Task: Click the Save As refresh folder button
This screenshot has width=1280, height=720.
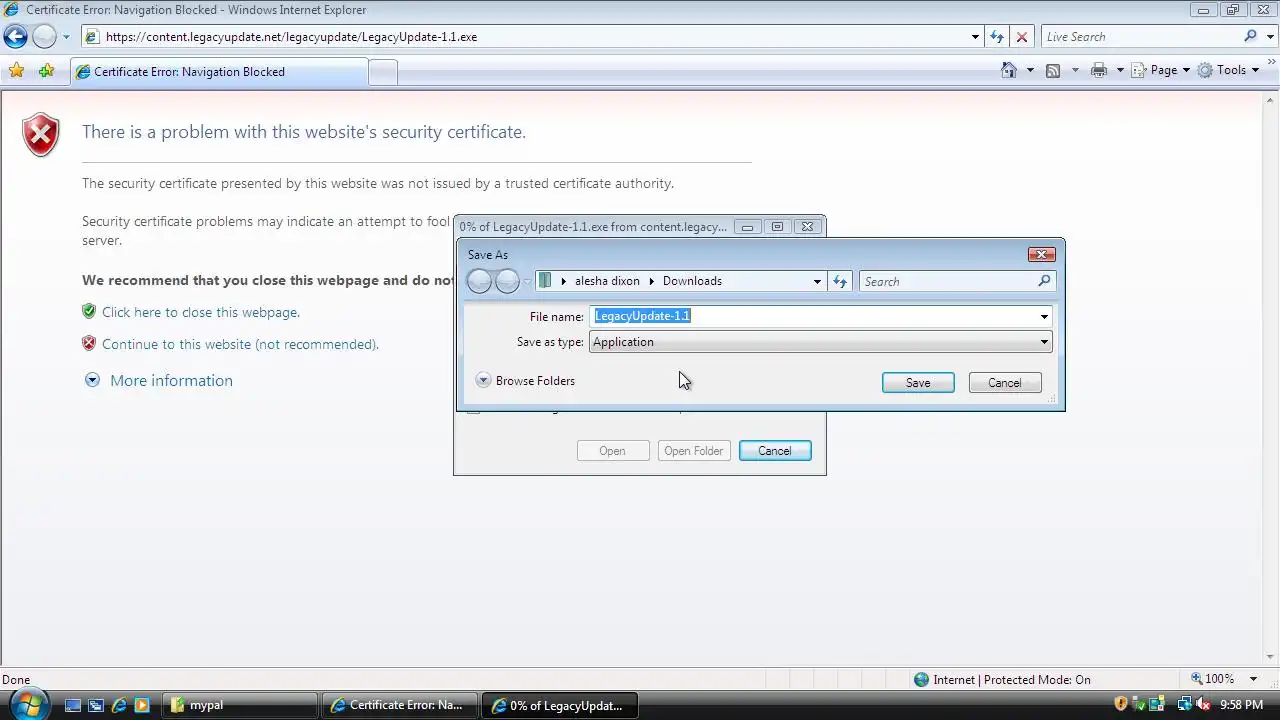Action: (840, 281)
